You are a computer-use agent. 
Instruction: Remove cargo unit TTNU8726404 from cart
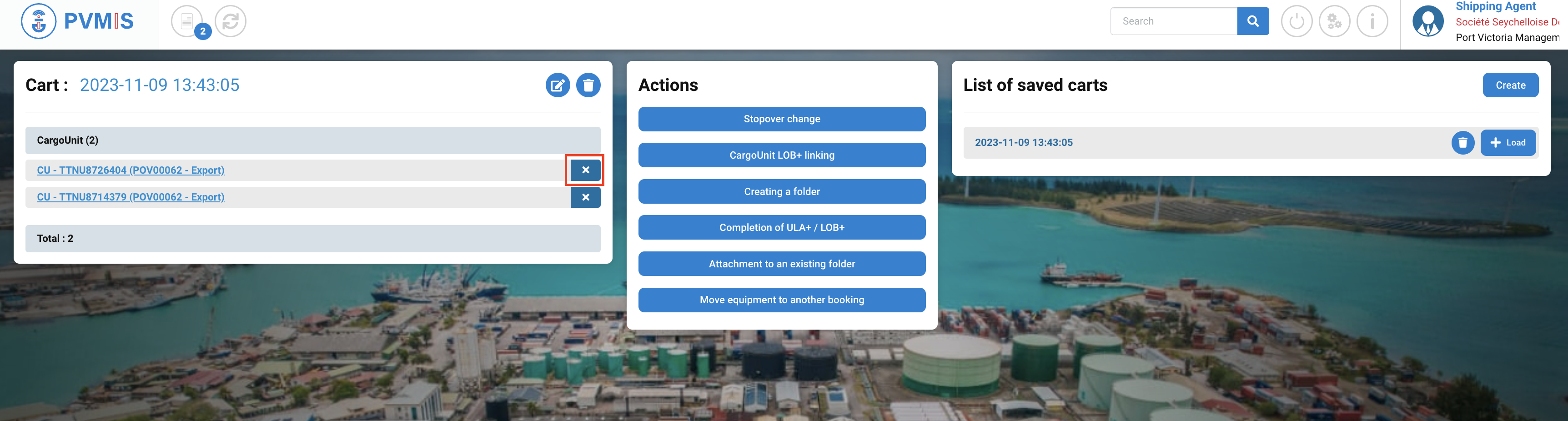pyautogui.click(x=585, y=170)
